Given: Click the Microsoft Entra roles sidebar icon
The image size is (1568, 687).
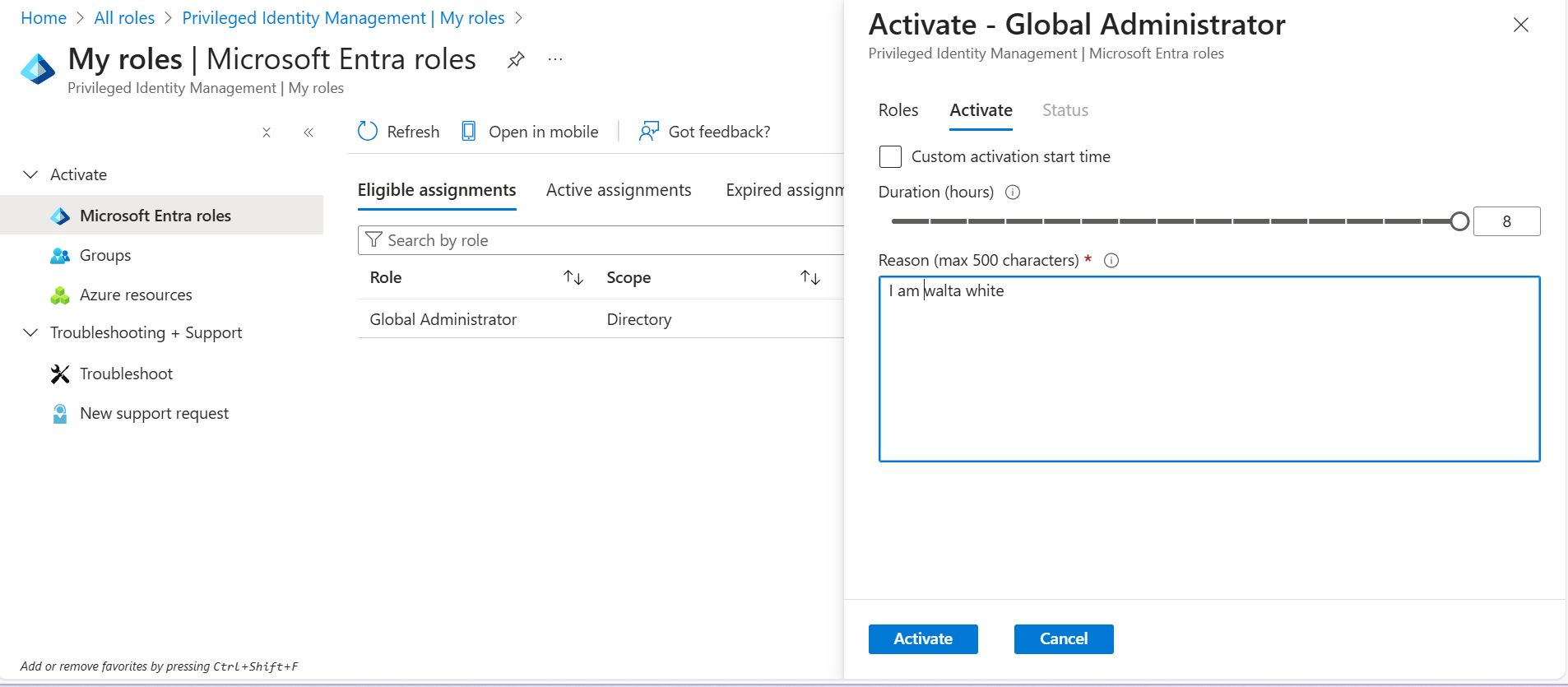Looking at the screenshot, I should [60, 216].
